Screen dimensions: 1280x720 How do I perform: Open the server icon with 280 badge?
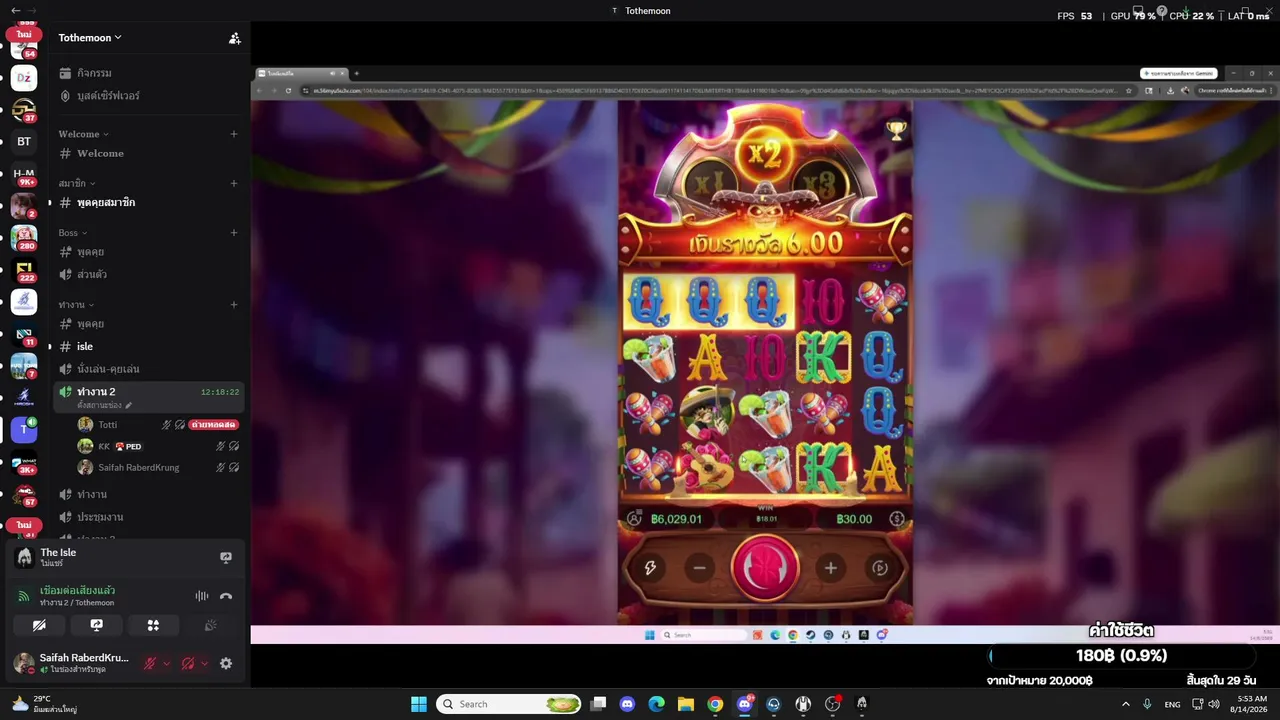pos(24,237)
